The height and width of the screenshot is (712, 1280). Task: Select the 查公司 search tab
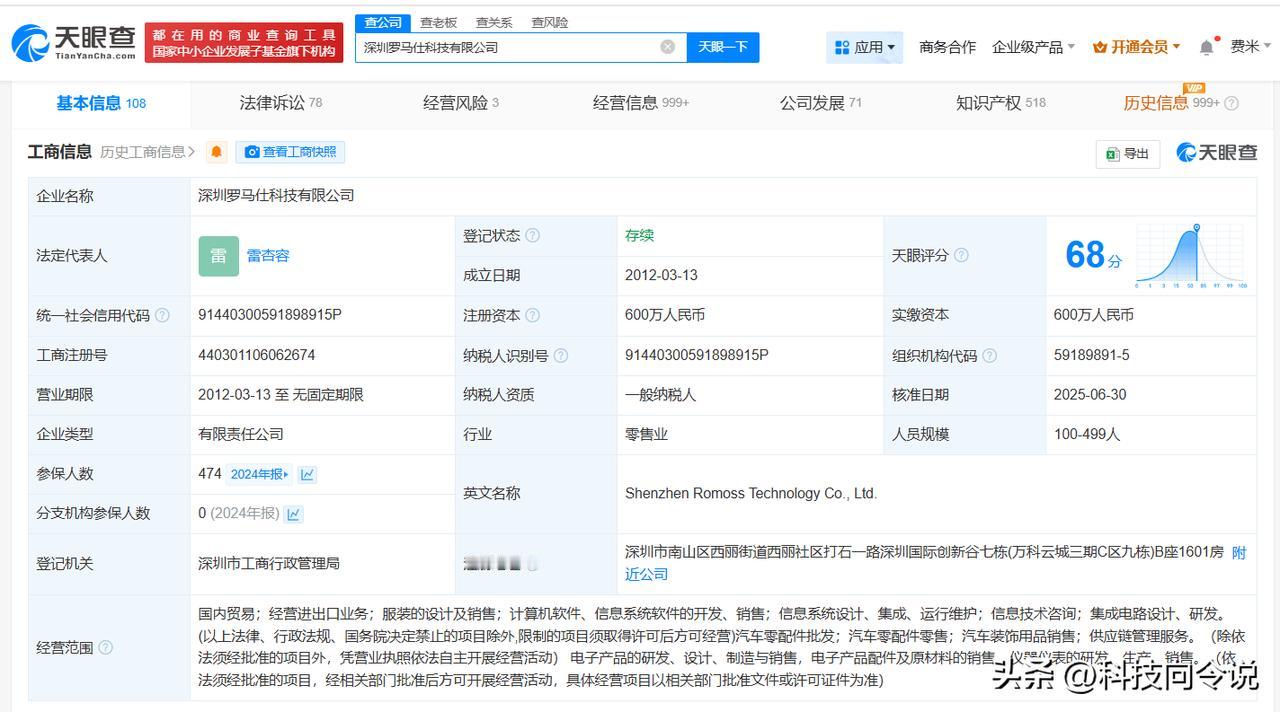coord(383,22)
